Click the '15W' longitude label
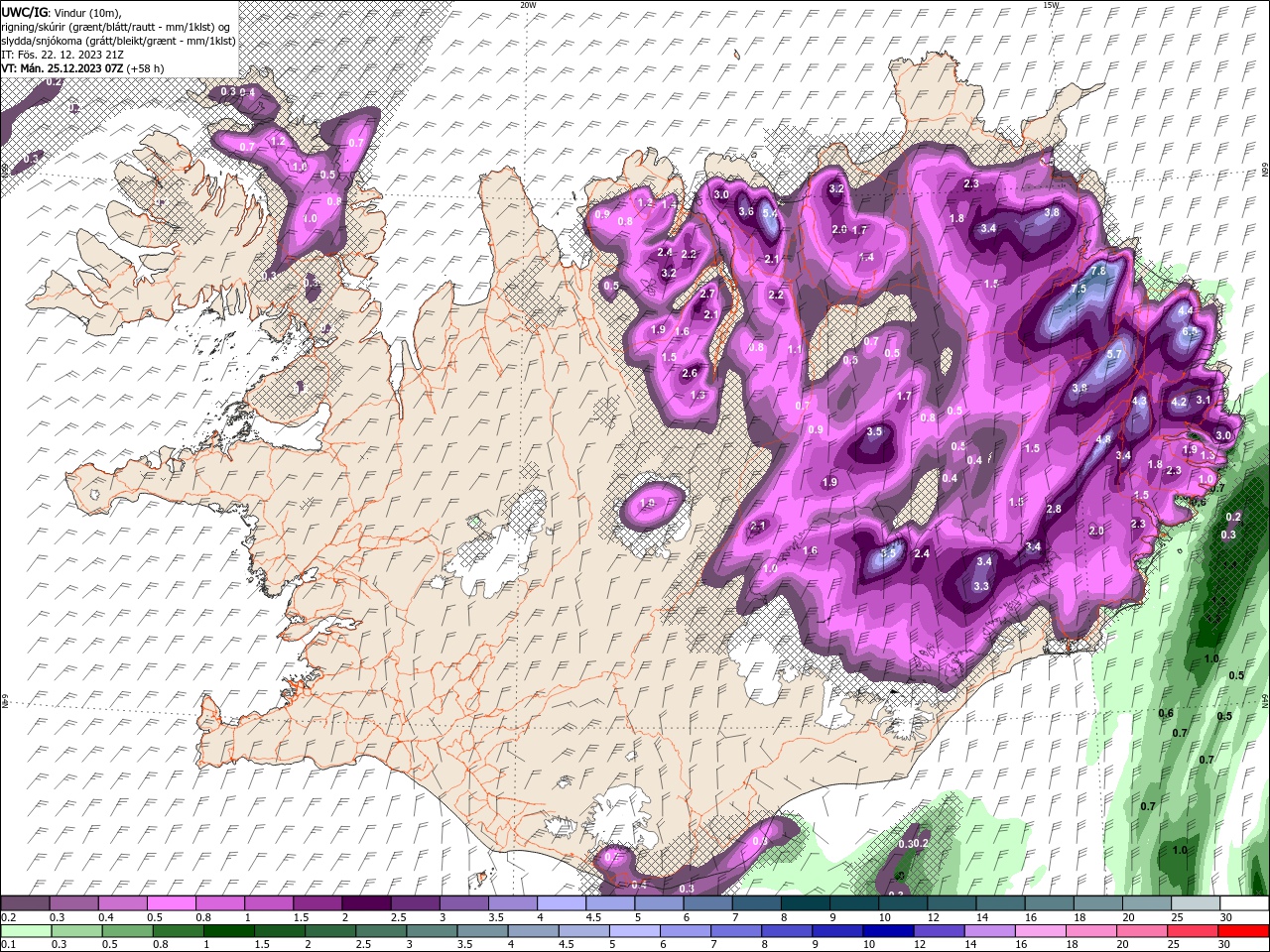The width and height of the screenshot is (1270, 952). pos(1051,5)
